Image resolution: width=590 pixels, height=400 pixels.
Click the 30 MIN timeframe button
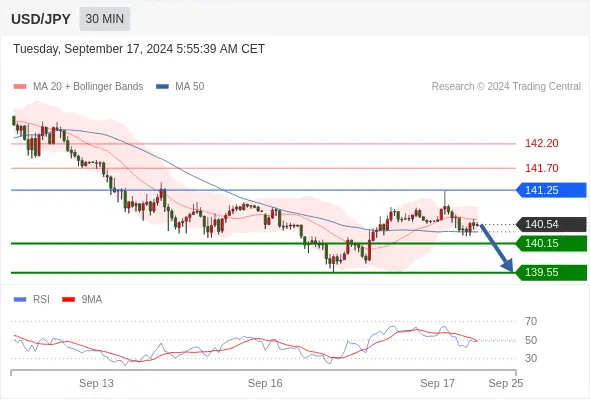(x=105, y=19)
